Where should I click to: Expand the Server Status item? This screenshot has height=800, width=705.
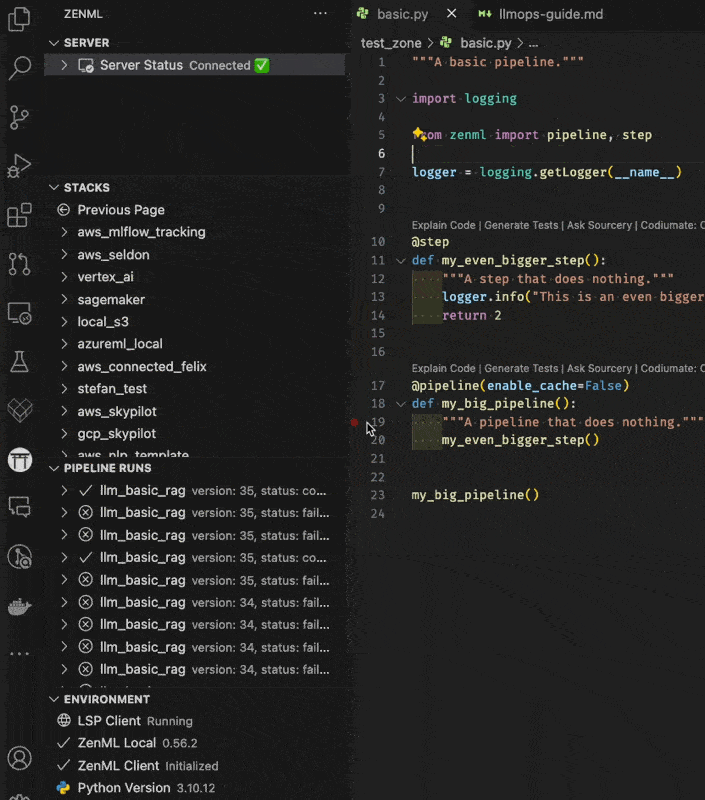(x=65, y=65)
